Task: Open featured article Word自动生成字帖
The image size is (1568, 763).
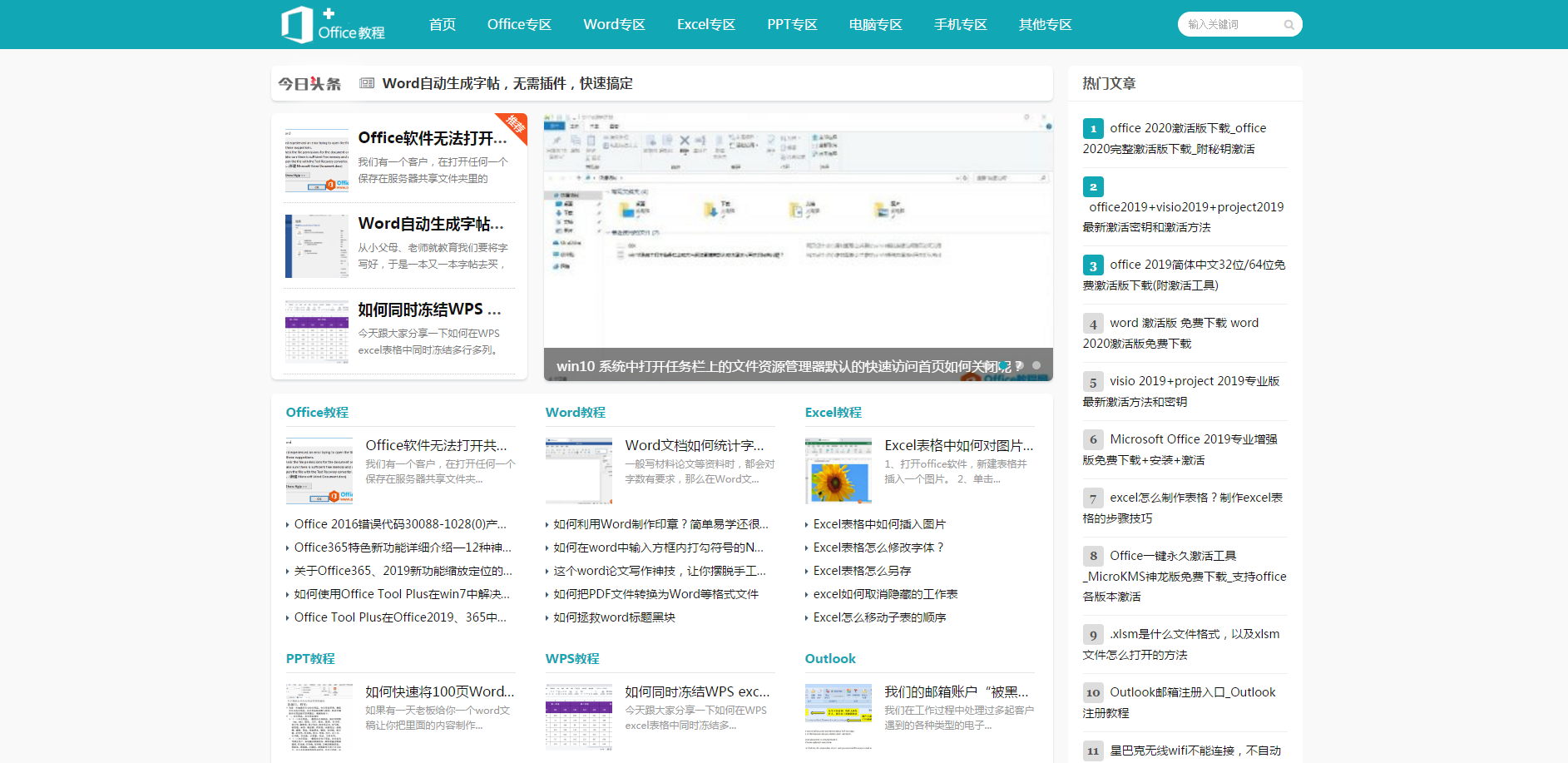Action: click(x=431, y=224)
